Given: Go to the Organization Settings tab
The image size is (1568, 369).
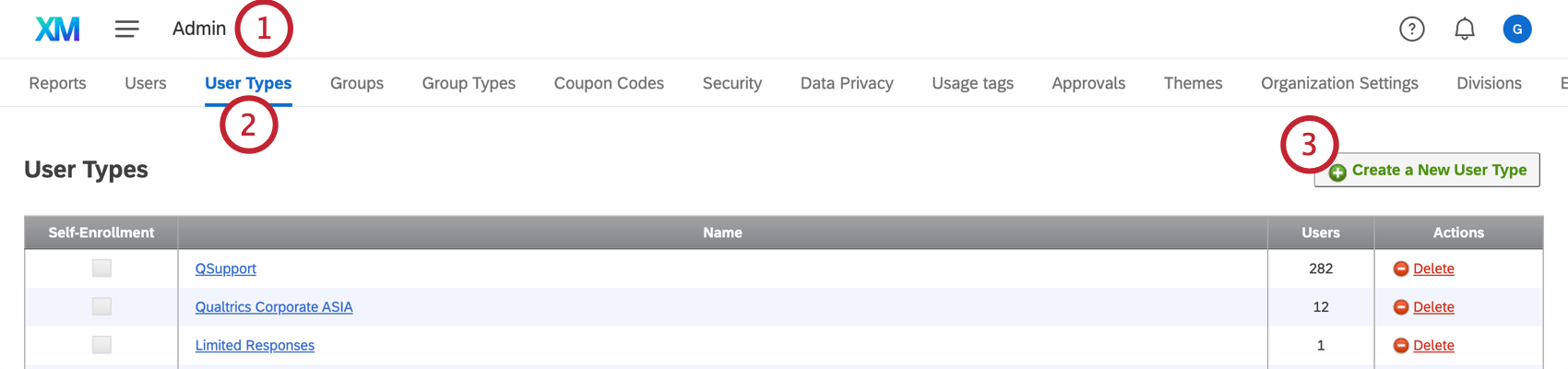Looking at the screenshot, I should coord(1339,83).
